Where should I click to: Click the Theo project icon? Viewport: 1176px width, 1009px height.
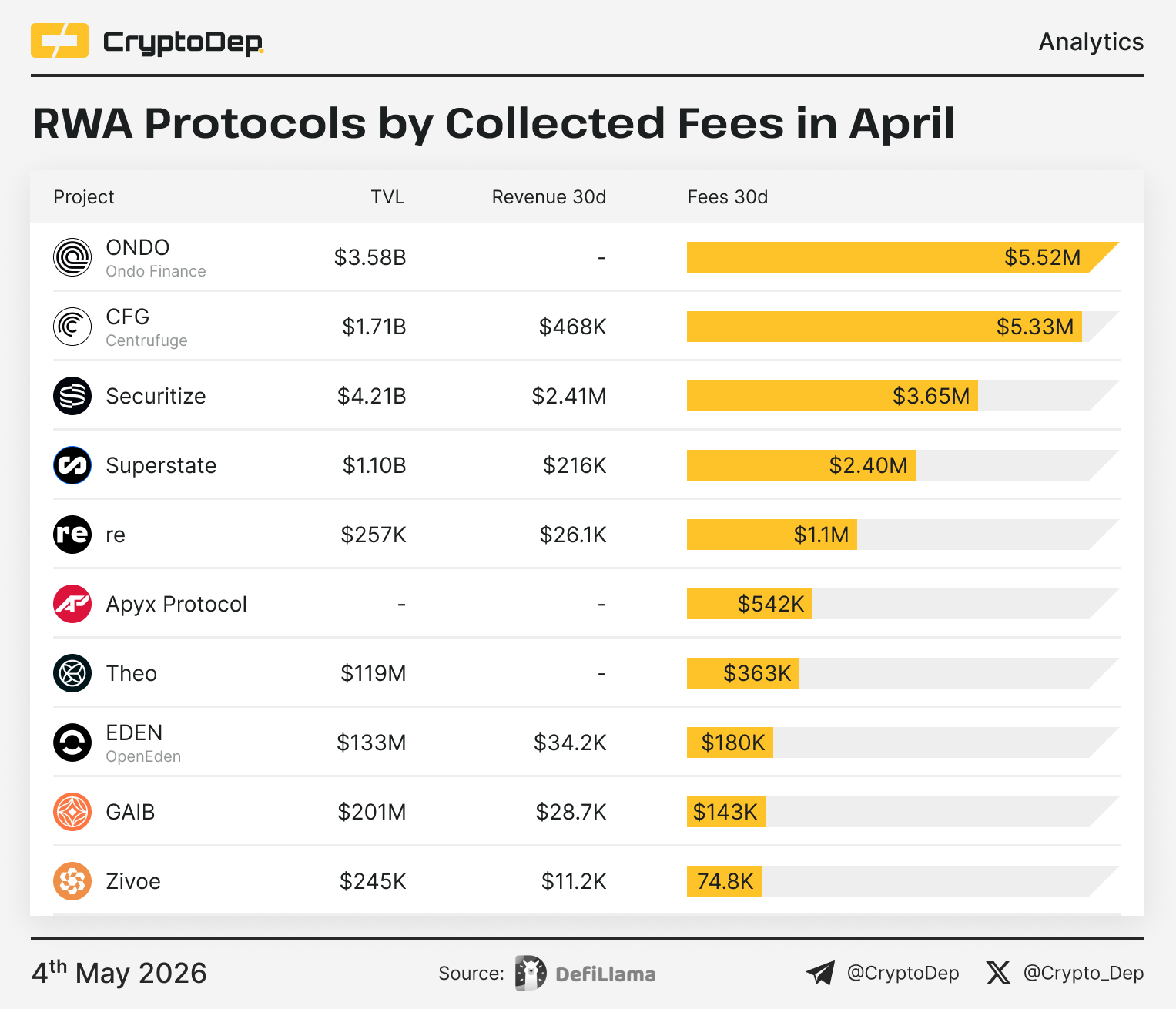tap(72, 673)
